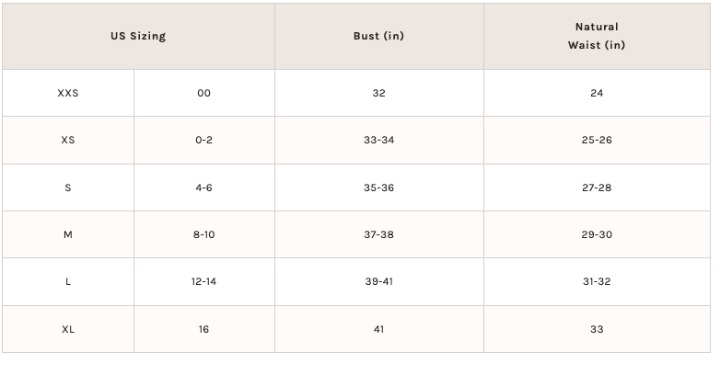Click the 39-41 bust measurement
The width and height of the screenshot is (720, 375).
pyautogui.click(x=379, y=281)
